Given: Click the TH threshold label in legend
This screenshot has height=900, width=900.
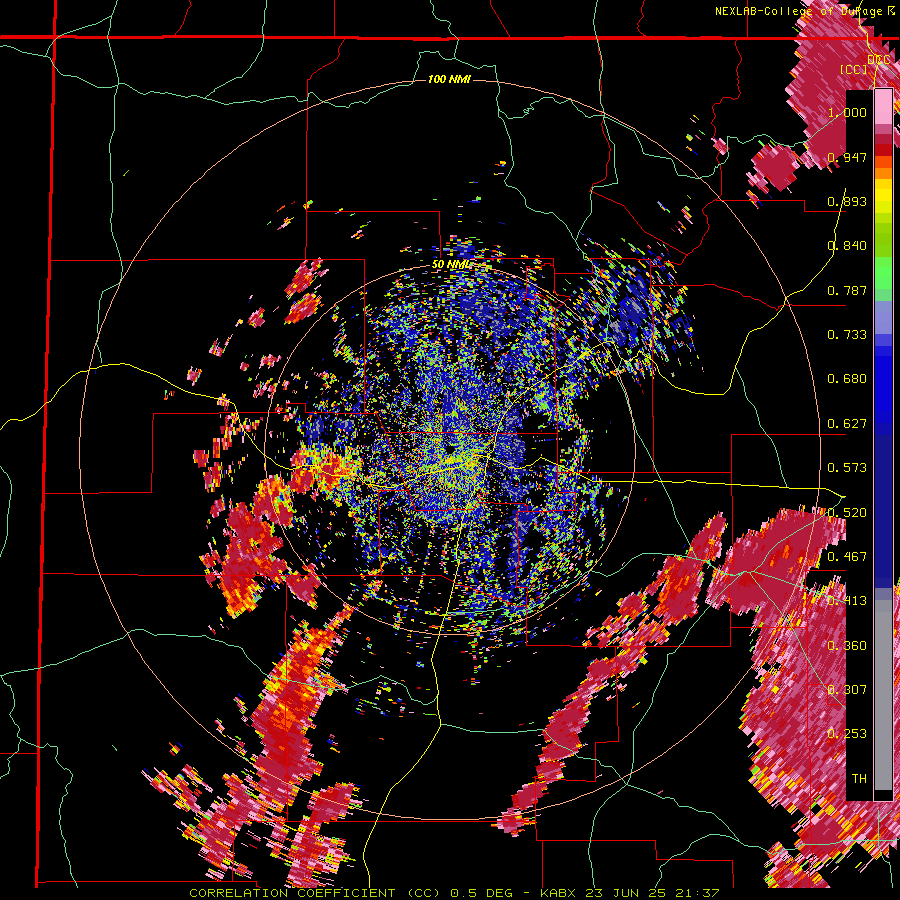Looking at the screenshot, I should 859,779.
